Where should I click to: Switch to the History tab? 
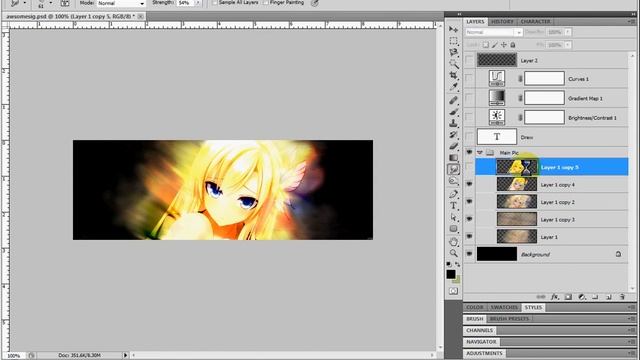point(502,21)
